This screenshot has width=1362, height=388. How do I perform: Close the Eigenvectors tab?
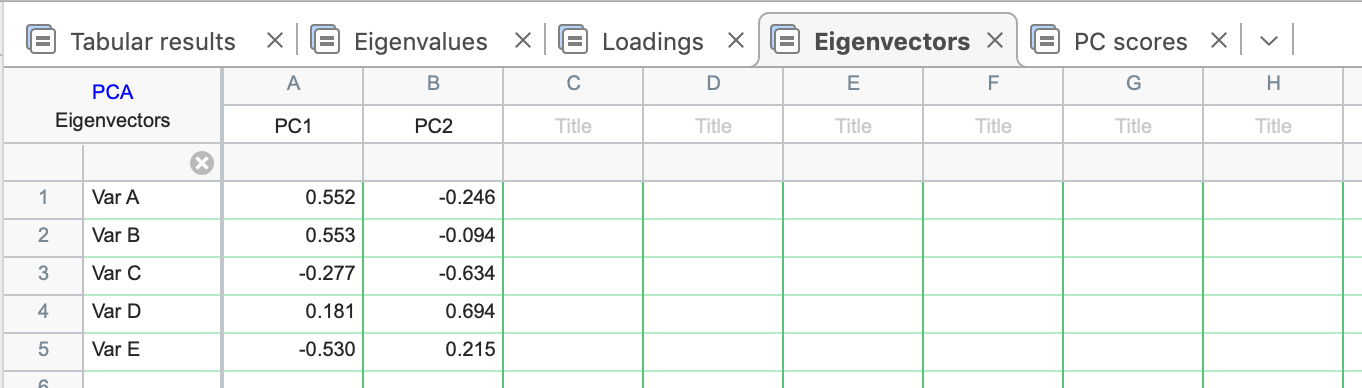(x=995, y=41)
